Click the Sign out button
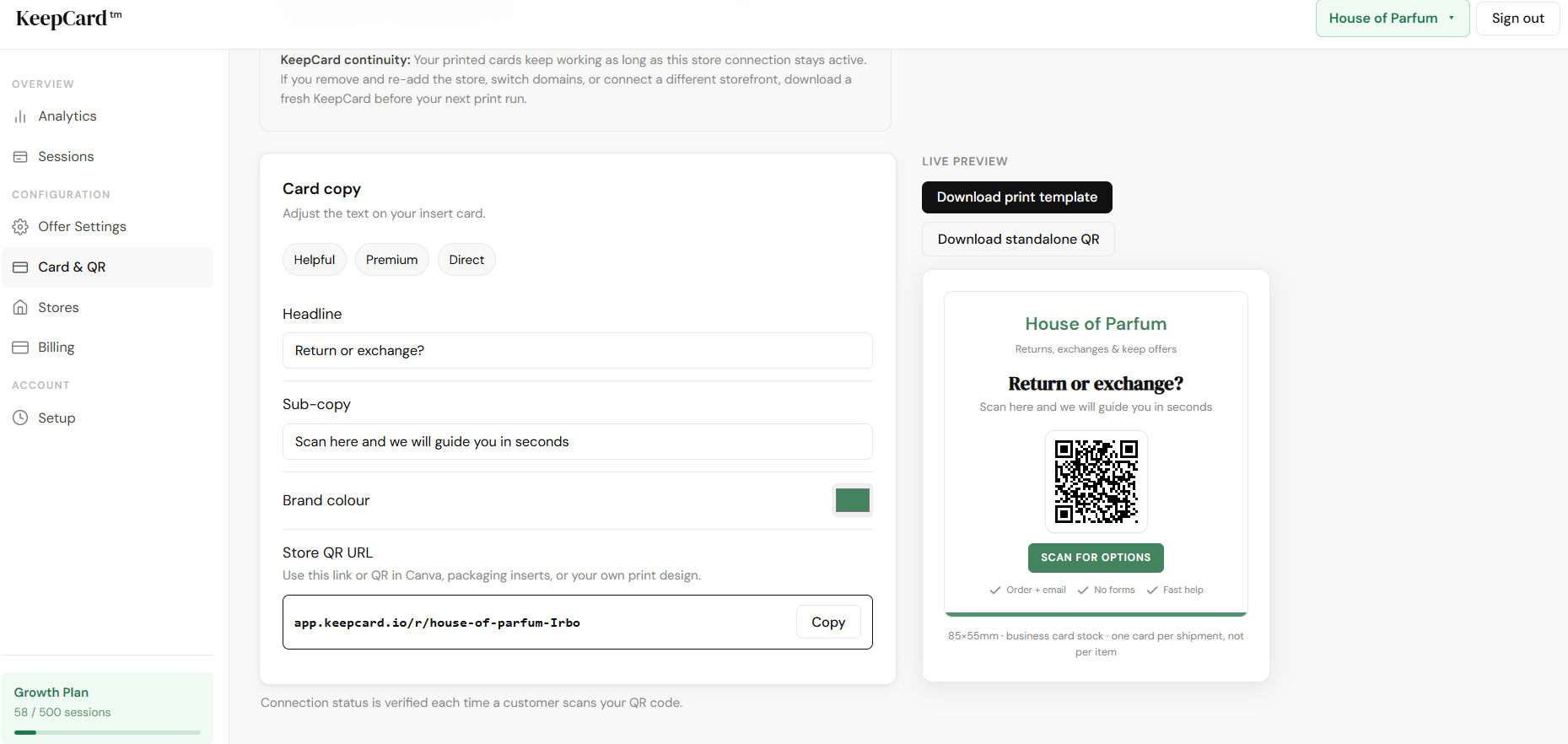The width and height of the screenshot is (1568, 744). click(x=1517, y=19)
